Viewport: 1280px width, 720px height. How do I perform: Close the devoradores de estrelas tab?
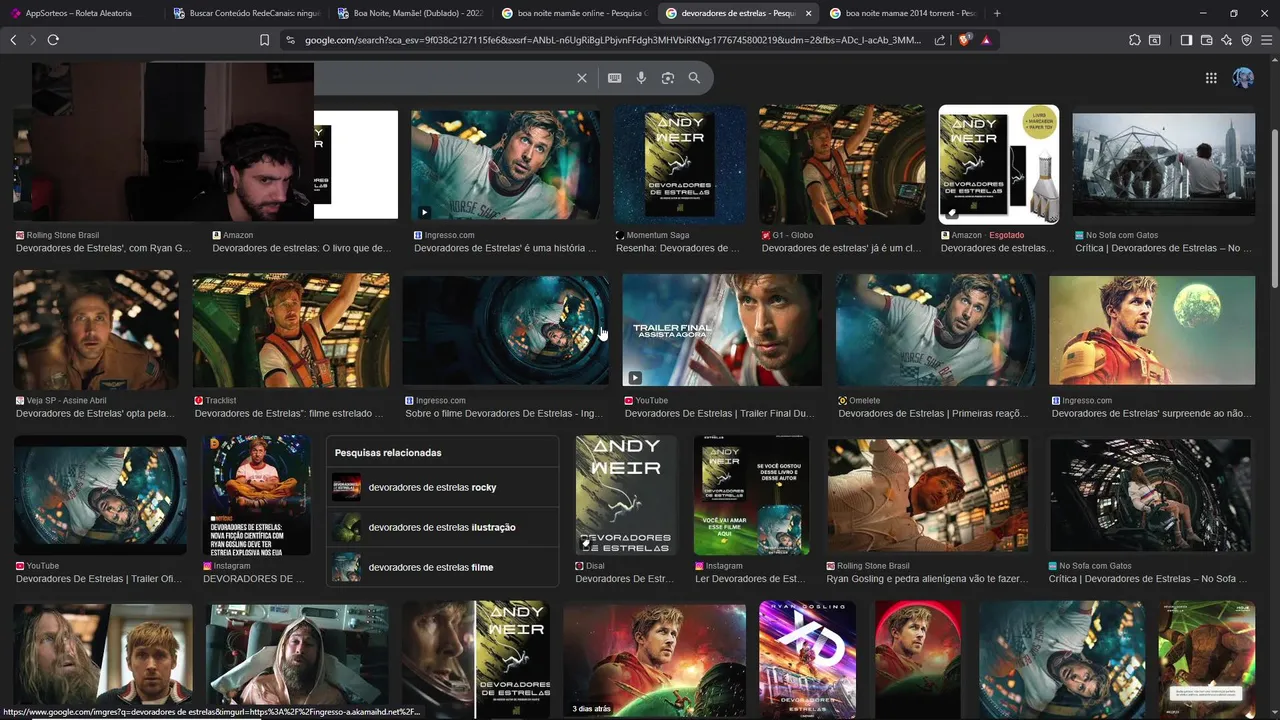click(x=808, y=13)
